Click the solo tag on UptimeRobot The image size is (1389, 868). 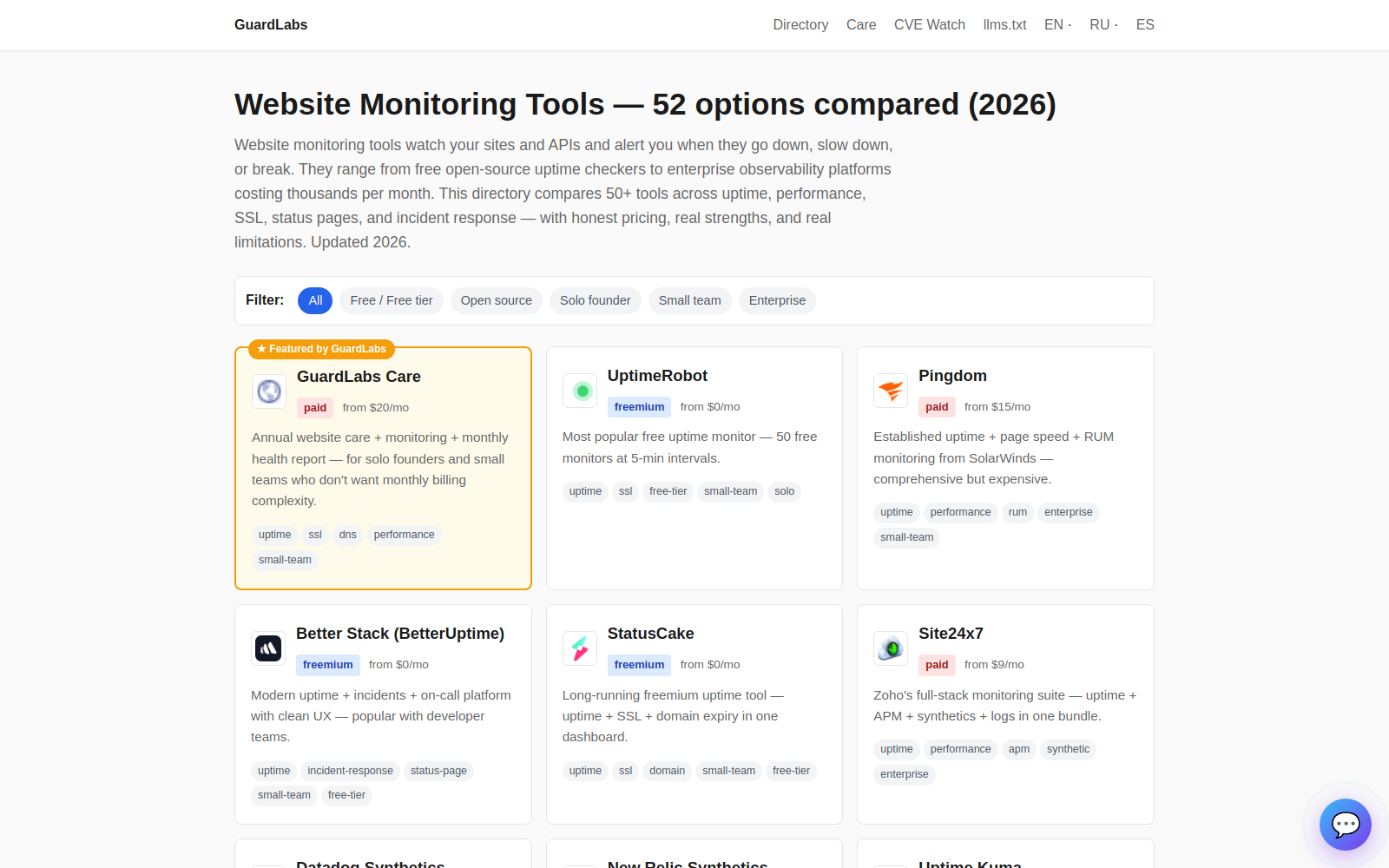point(785,491)
